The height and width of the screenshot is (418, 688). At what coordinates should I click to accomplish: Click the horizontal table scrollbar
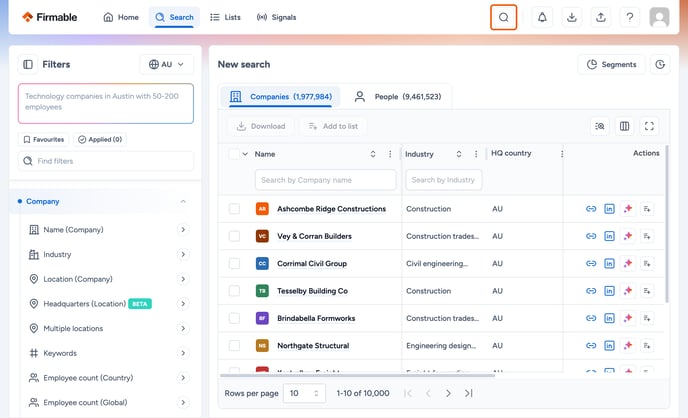357,375
